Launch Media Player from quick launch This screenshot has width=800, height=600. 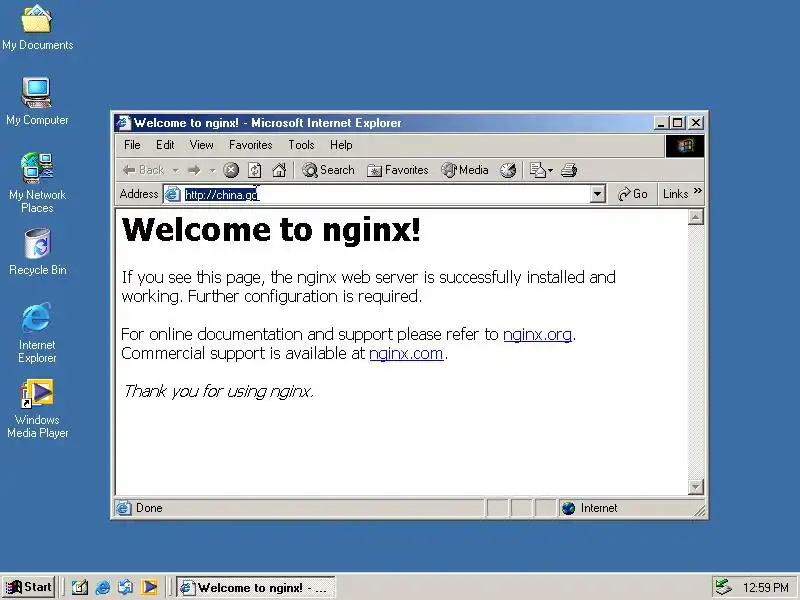[x=149, y=587]
